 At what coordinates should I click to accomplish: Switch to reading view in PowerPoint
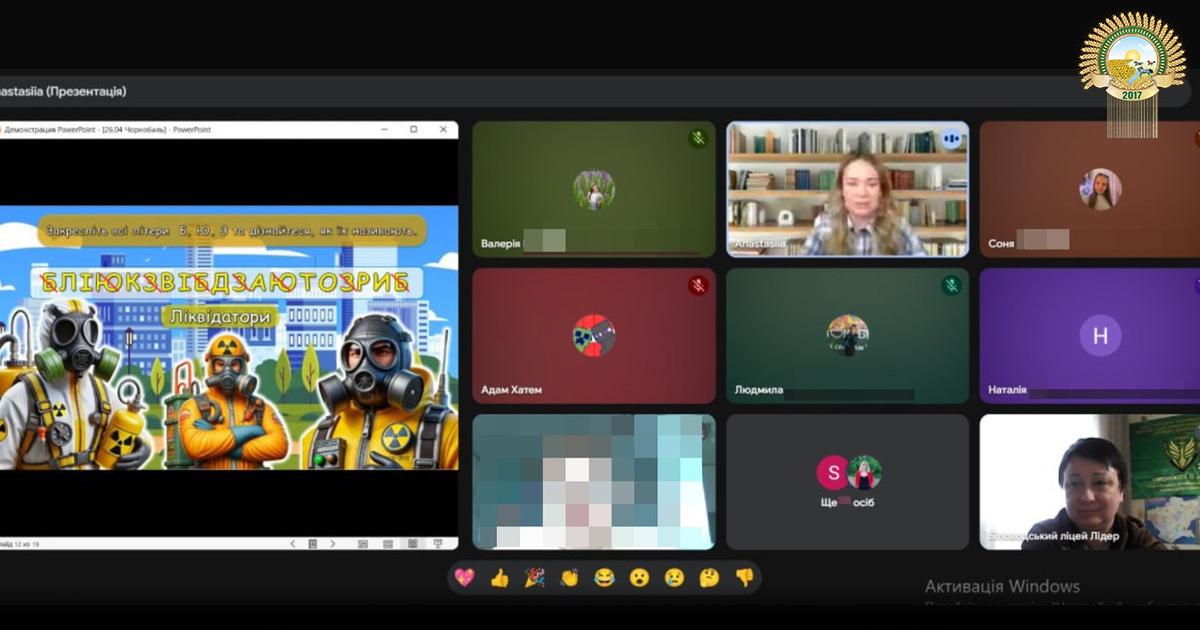pos(412,544)
